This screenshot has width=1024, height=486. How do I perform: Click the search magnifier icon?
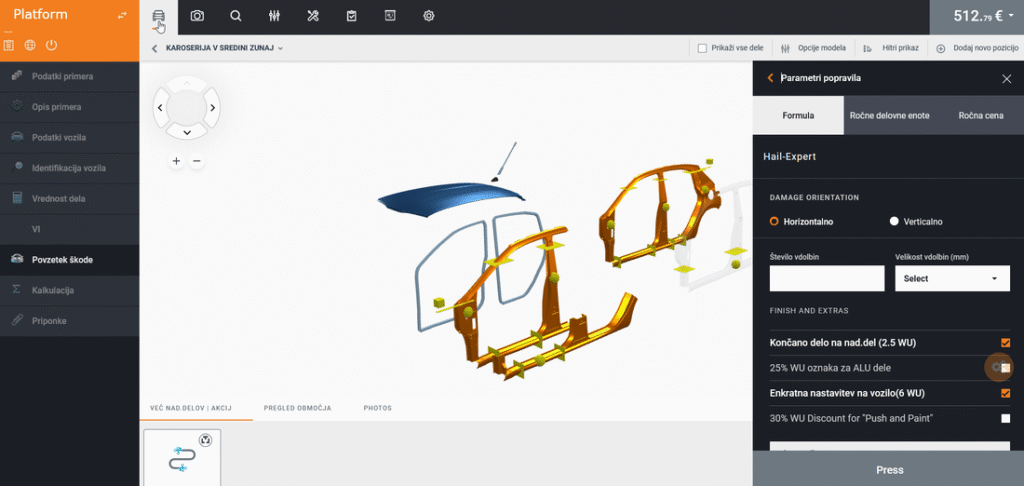click(x=235, y=16)
